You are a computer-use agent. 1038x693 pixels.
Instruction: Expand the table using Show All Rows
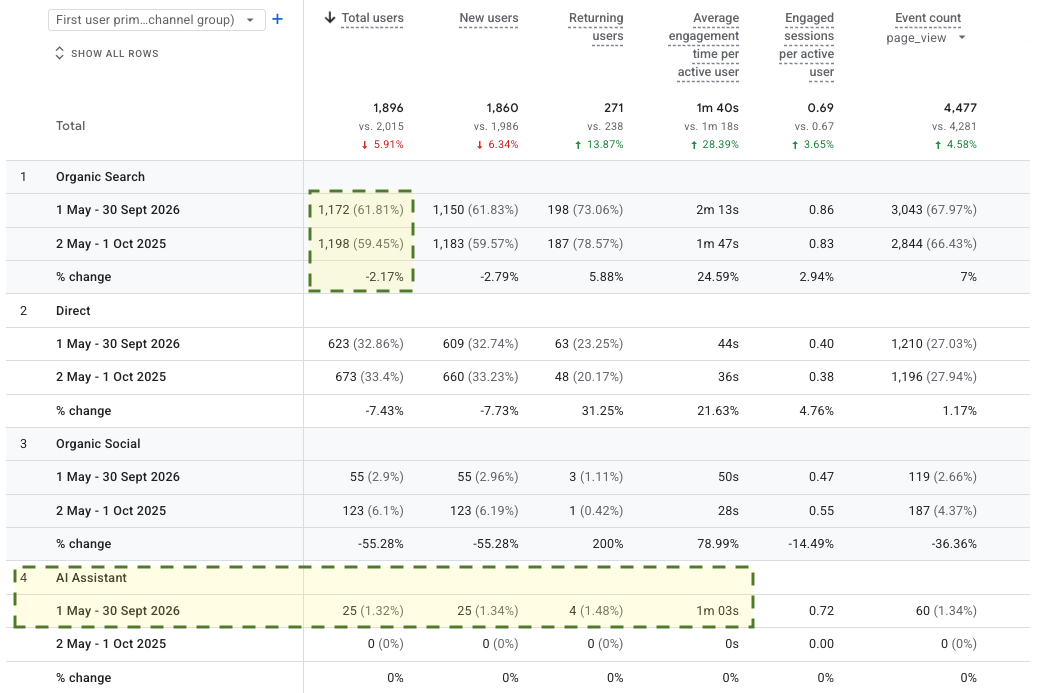point(107,53)
